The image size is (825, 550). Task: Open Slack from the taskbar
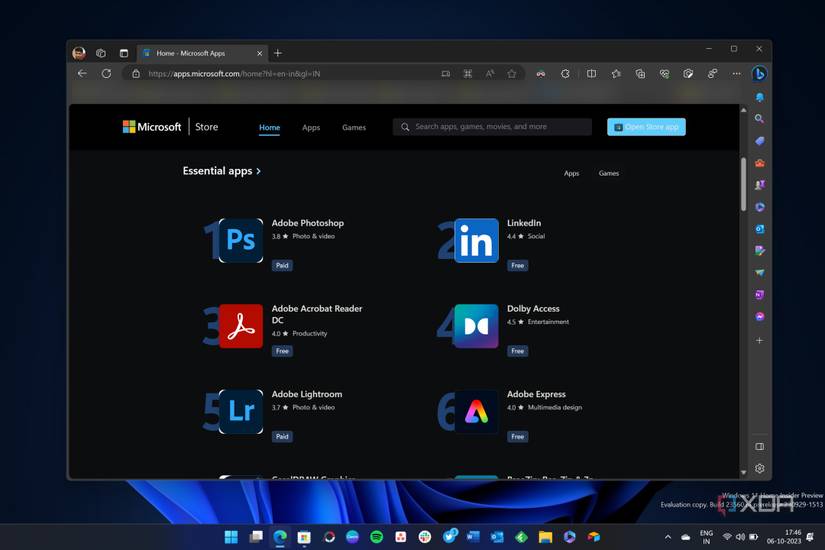tap(425, 537)
